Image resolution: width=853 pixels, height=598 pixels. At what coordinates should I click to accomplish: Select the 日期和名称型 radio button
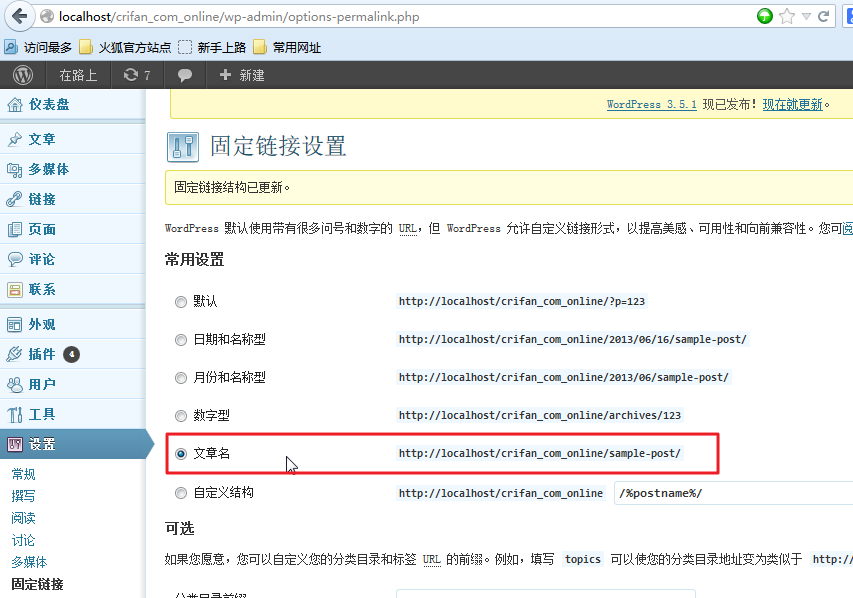(x=181, y=340)
